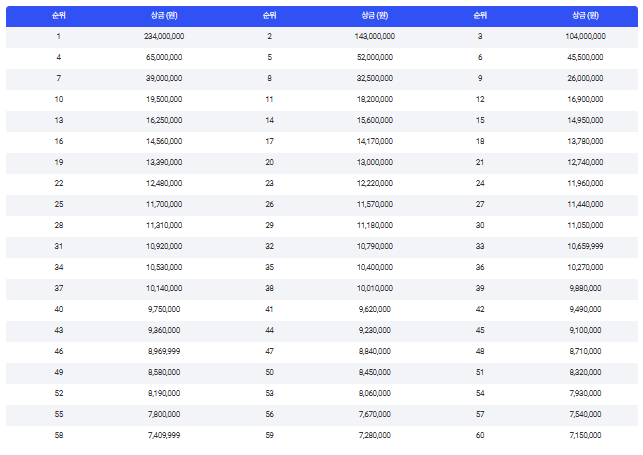Select the 7,409,999 prize value

tap(164, 435)
